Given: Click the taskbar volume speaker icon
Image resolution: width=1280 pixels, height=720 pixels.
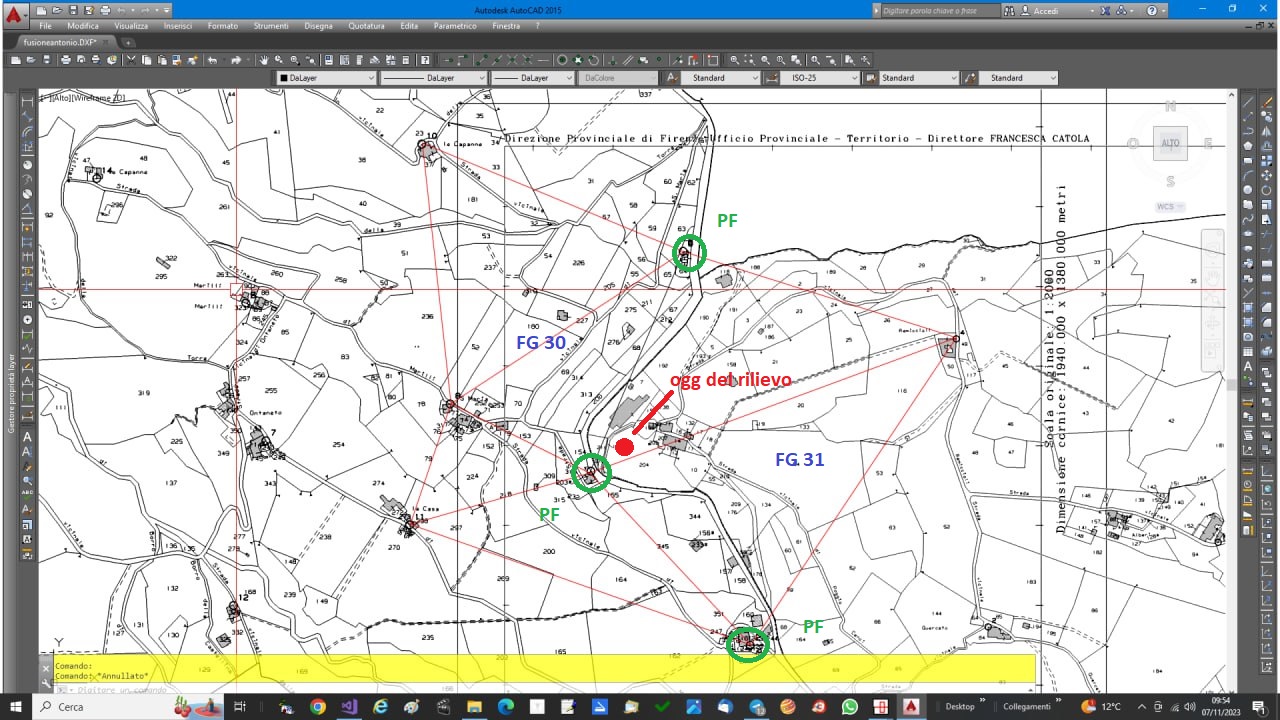Looking at the screenshot, I should [1190, 707].
